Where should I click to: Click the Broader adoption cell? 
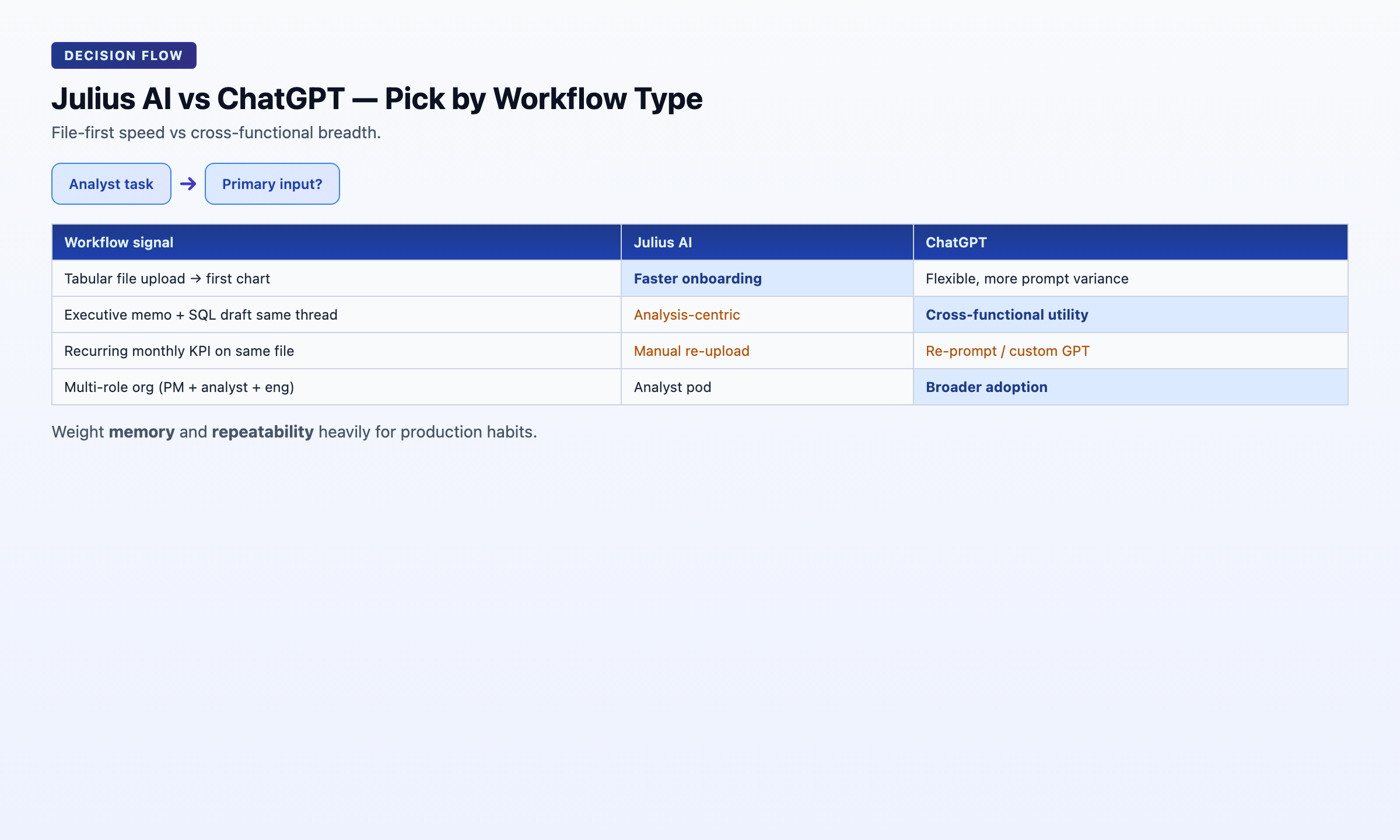tap(1130, 387)
